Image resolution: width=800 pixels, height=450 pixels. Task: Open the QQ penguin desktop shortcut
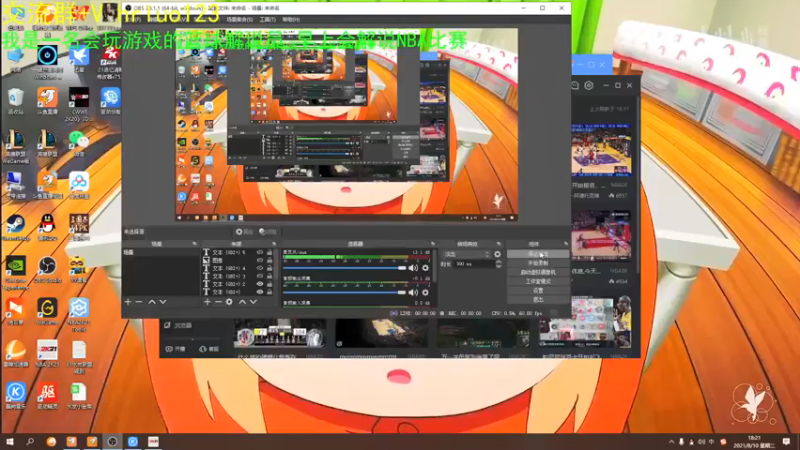[x=47, y=228]
